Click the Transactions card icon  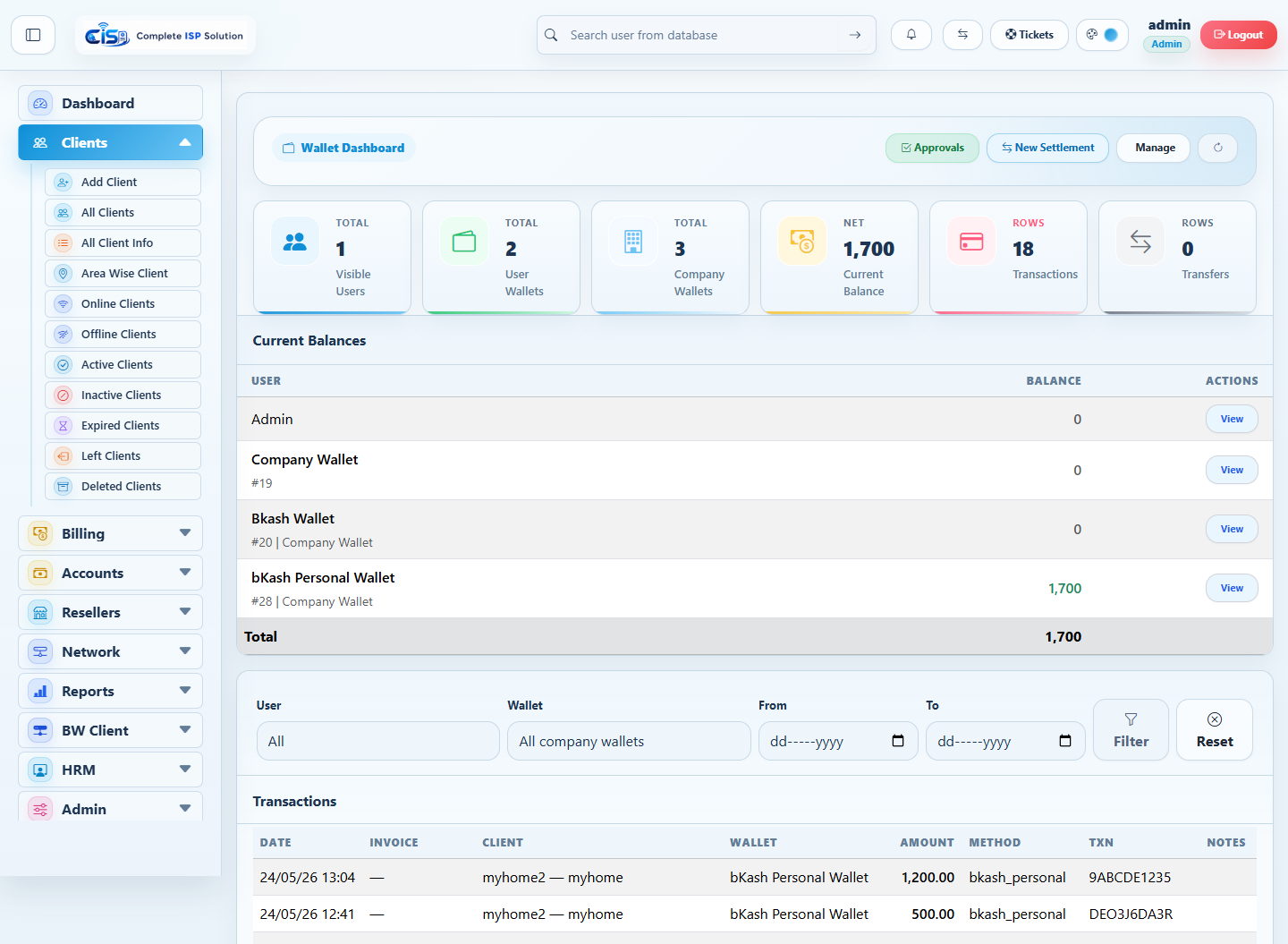click(x=971, y=242)
